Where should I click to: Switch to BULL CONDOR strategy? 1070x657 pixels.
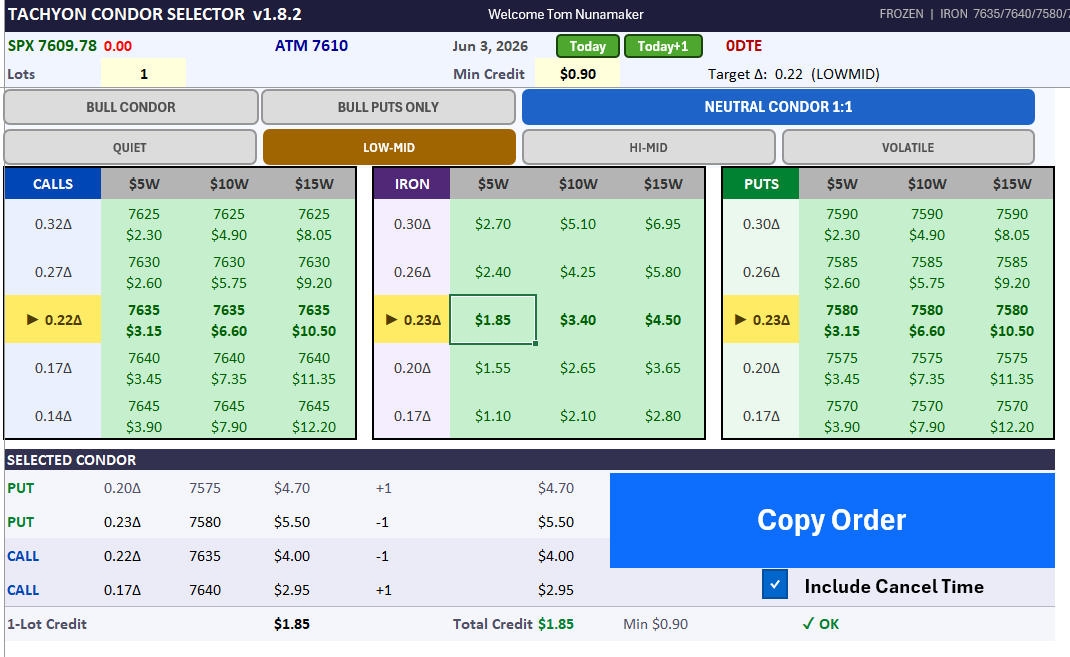coord(131,107)
